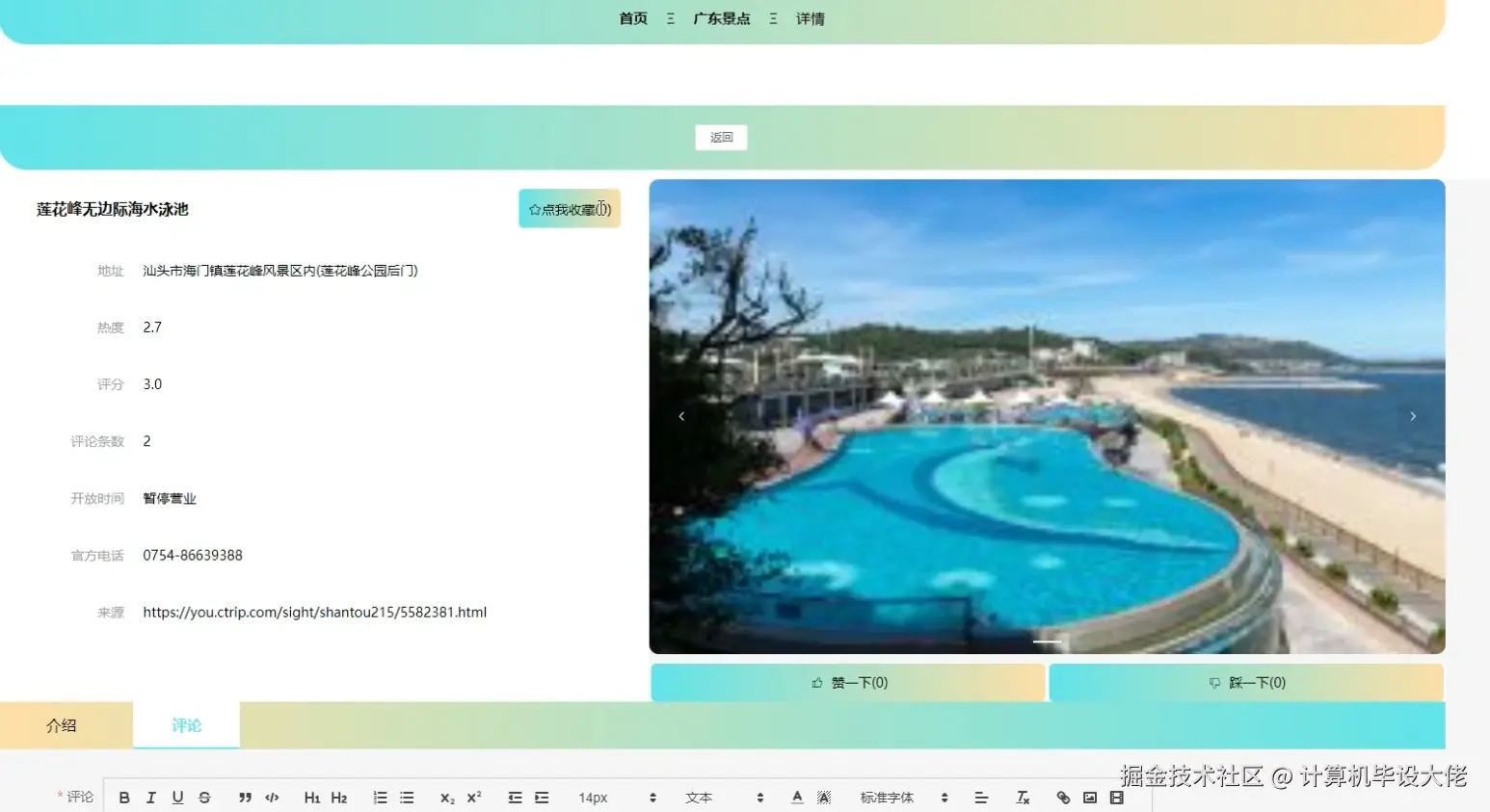Apply heading level H1
This screenshot has height=812, width=1490.
(312, 797)
